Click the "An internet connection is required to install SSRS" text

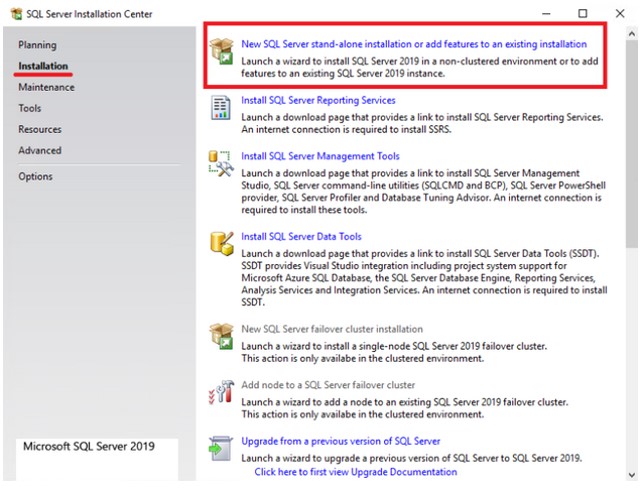click(346, 130)
